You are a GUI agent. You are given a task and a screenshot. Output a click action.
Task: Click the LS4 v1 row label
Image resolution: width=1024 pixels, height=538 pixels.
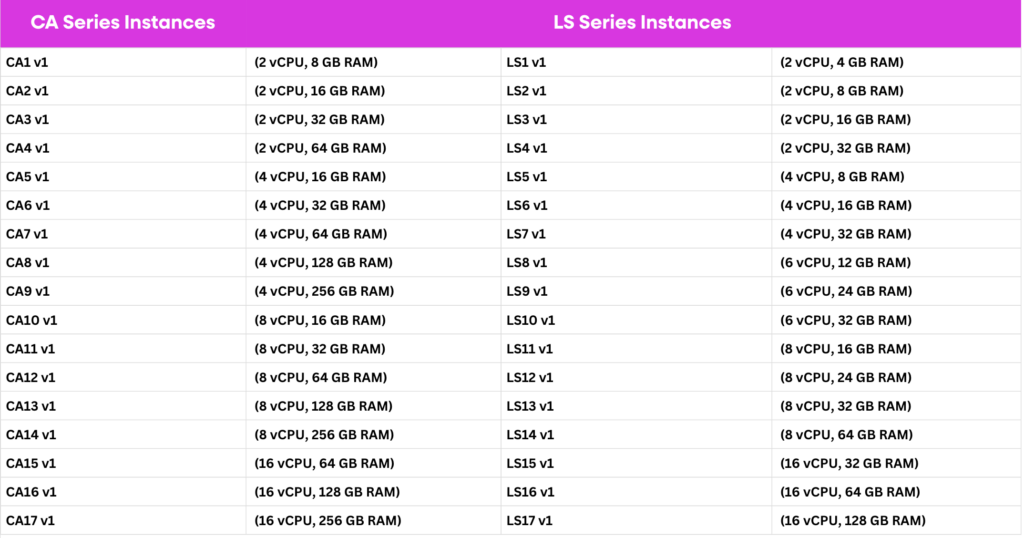(x=526, y=148)
